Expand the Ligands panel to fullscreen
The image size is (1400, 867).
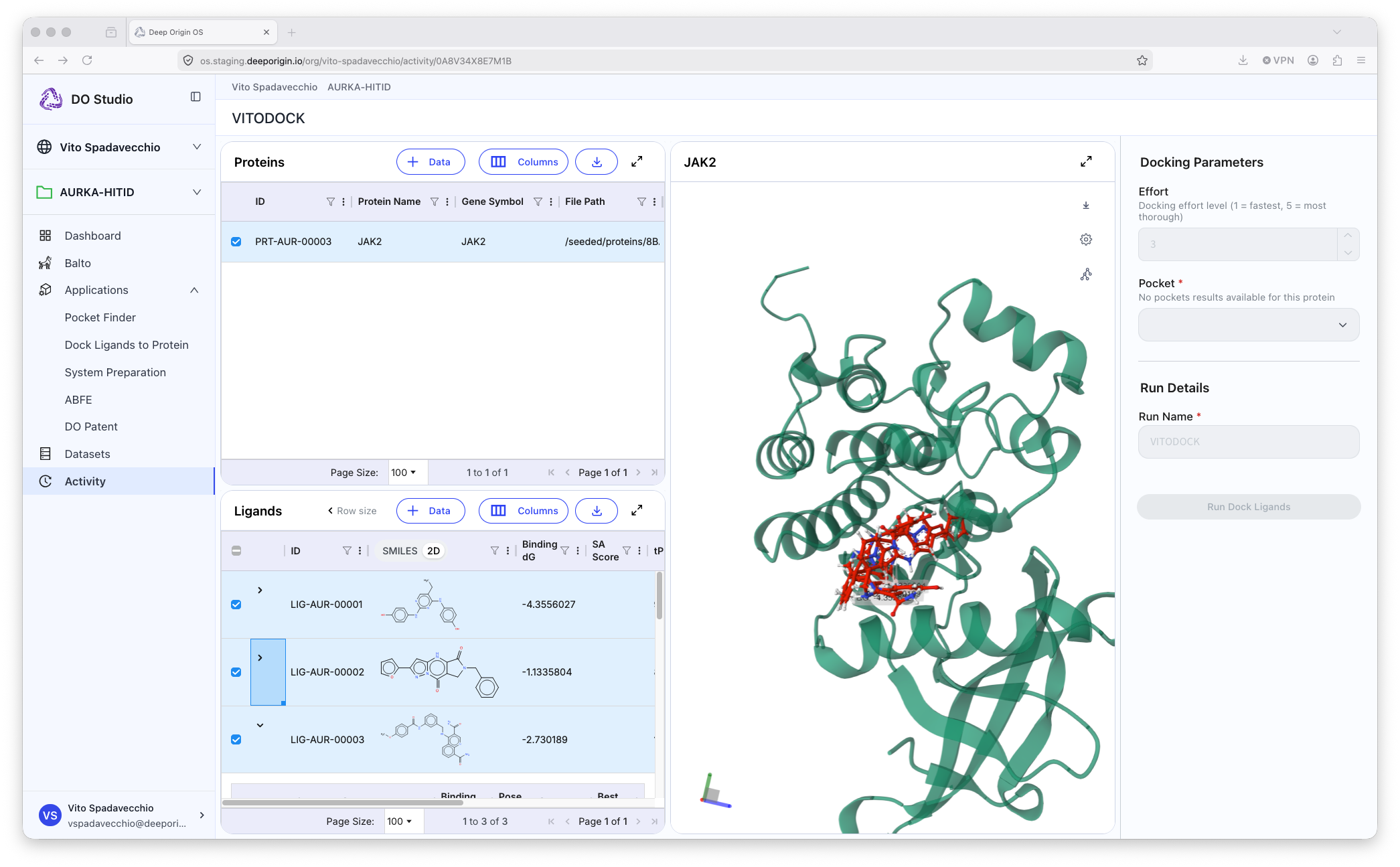pos(637,511)
